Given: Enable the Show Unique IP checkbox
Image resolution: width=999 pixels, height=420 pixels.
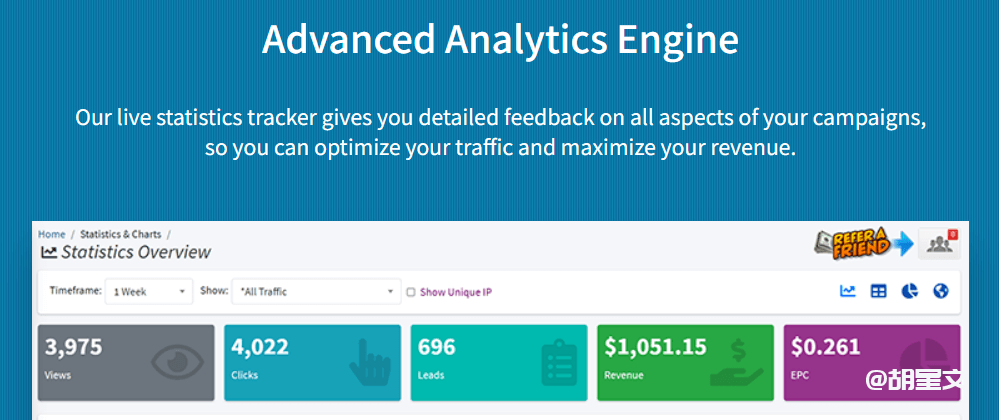Looking at the screenshot, I should [411, 292].
